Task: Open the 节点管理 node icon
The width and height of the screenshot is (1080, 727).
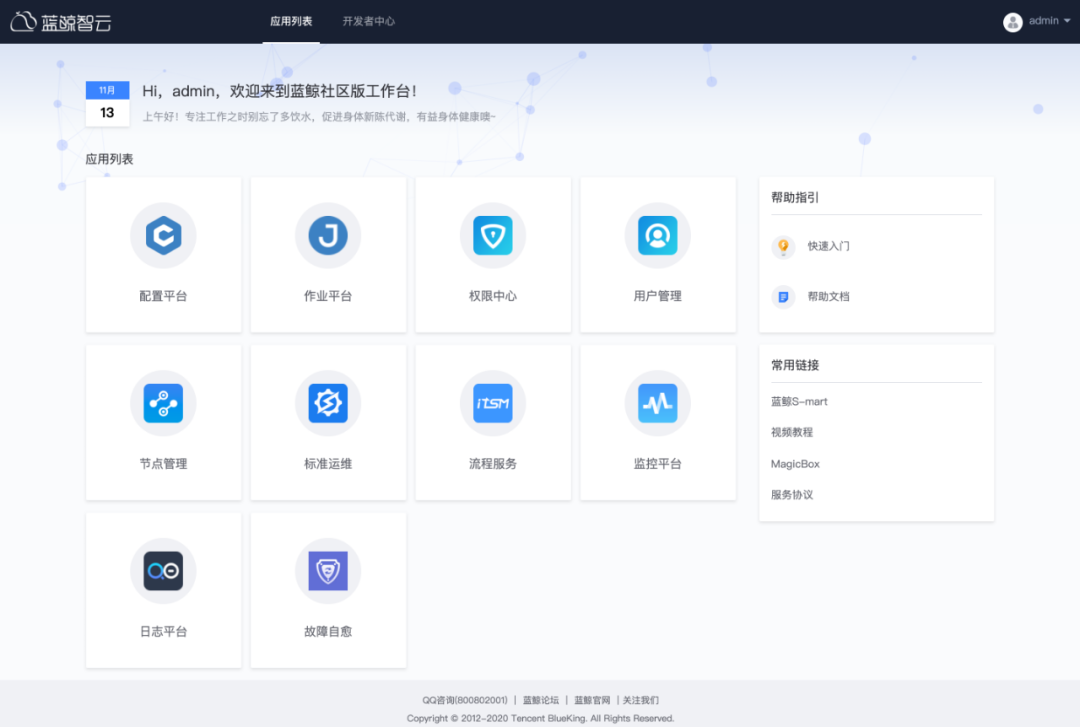Action: (x=163, y=403)
